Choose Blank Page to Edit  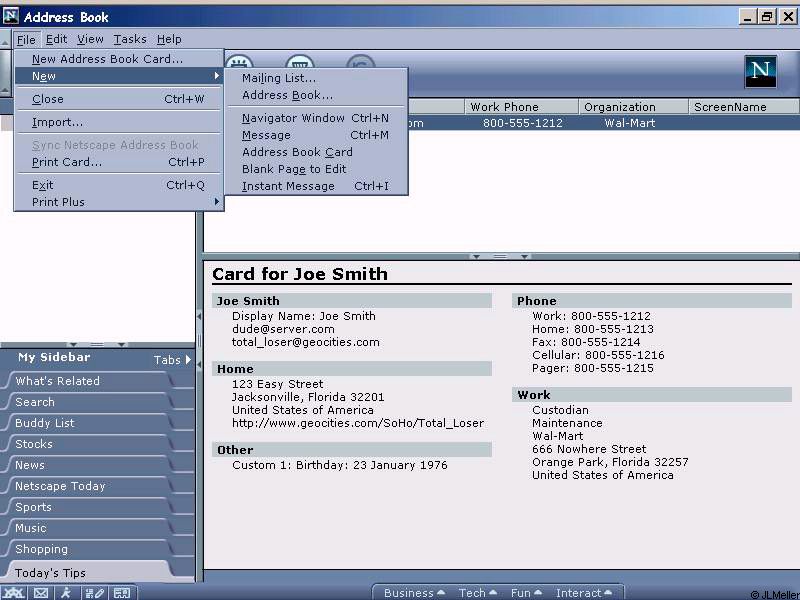coord(316,169)
